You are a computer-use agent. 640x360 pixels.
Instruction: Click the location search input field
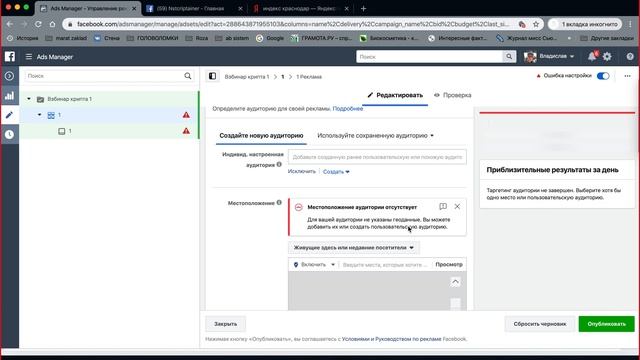(x=385, y=264)
